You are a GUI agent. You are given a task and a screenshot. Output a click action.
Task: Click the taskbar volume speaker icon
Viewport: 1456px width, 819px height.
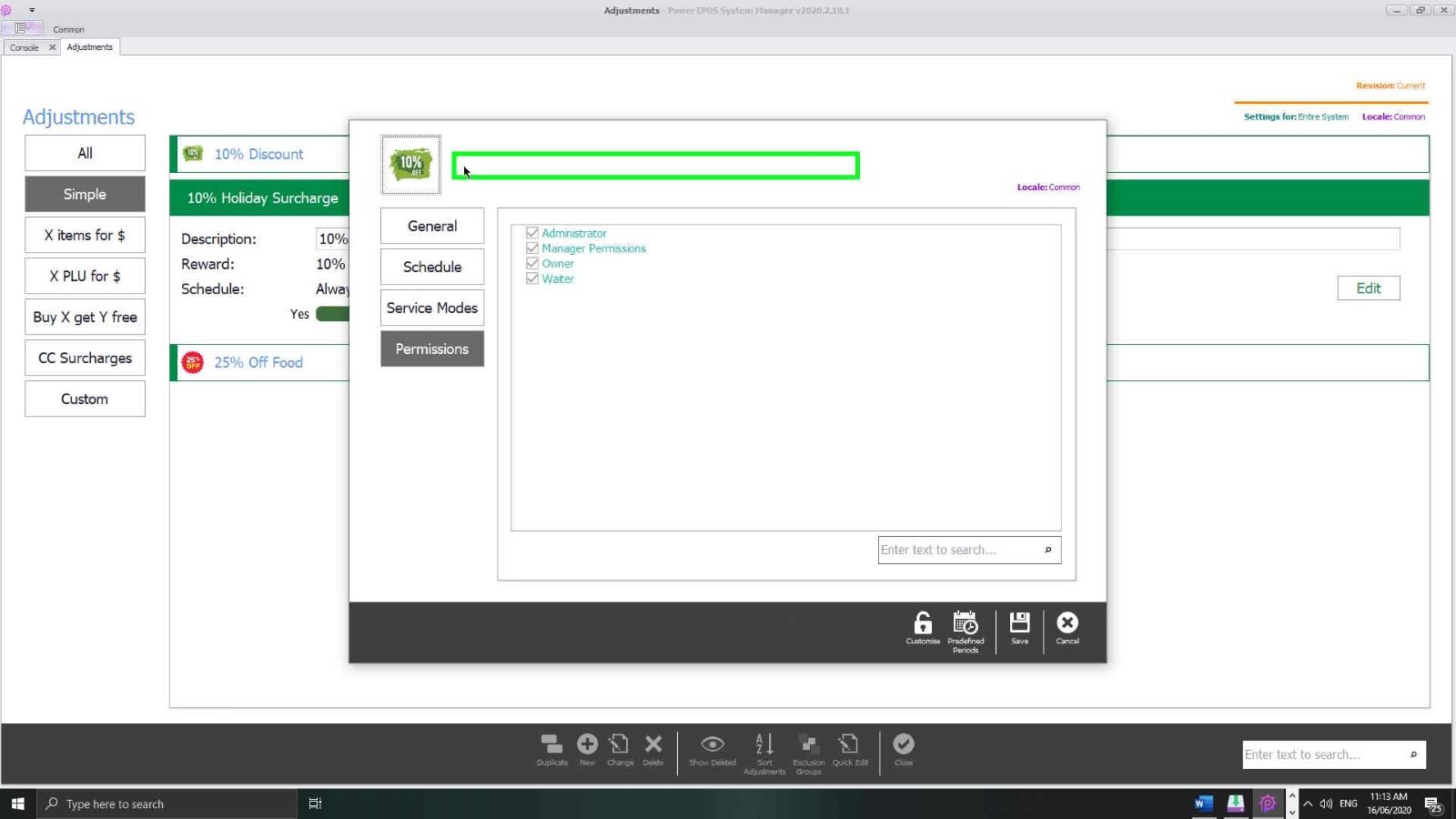click(1326, 804)
